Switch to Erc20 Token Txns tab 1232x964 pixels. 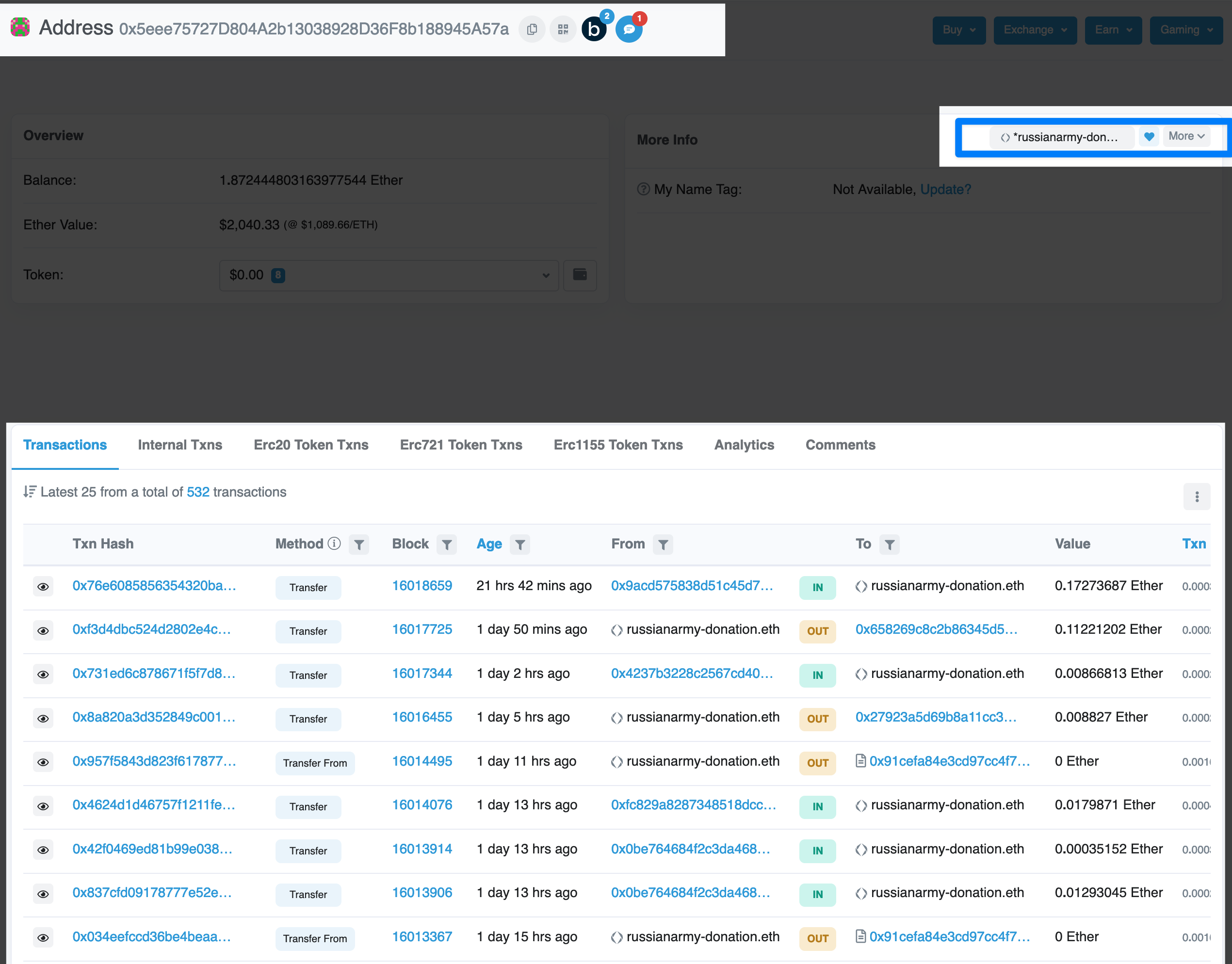pyautogui.click(x=310, y=445)
